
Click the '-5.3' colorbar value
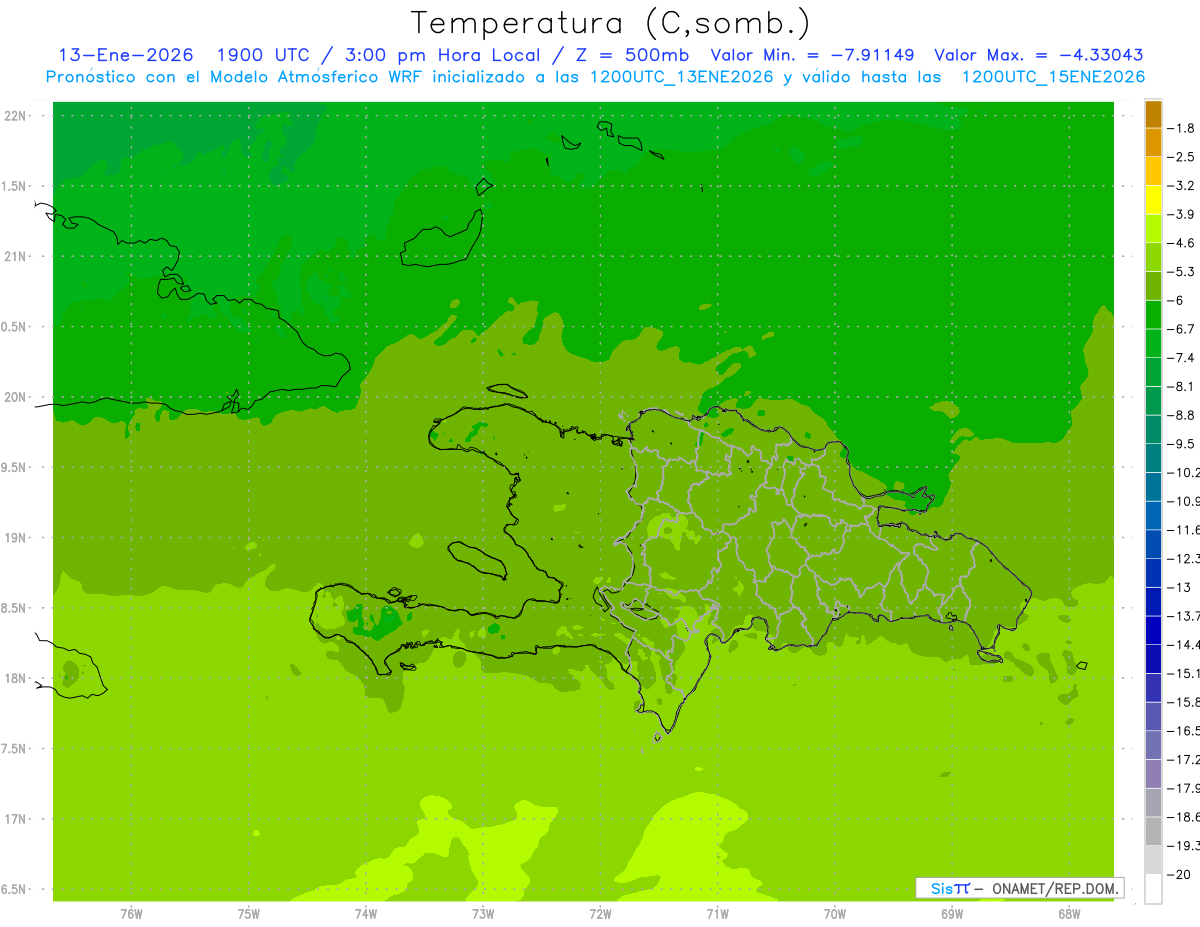click(1181, 271)
